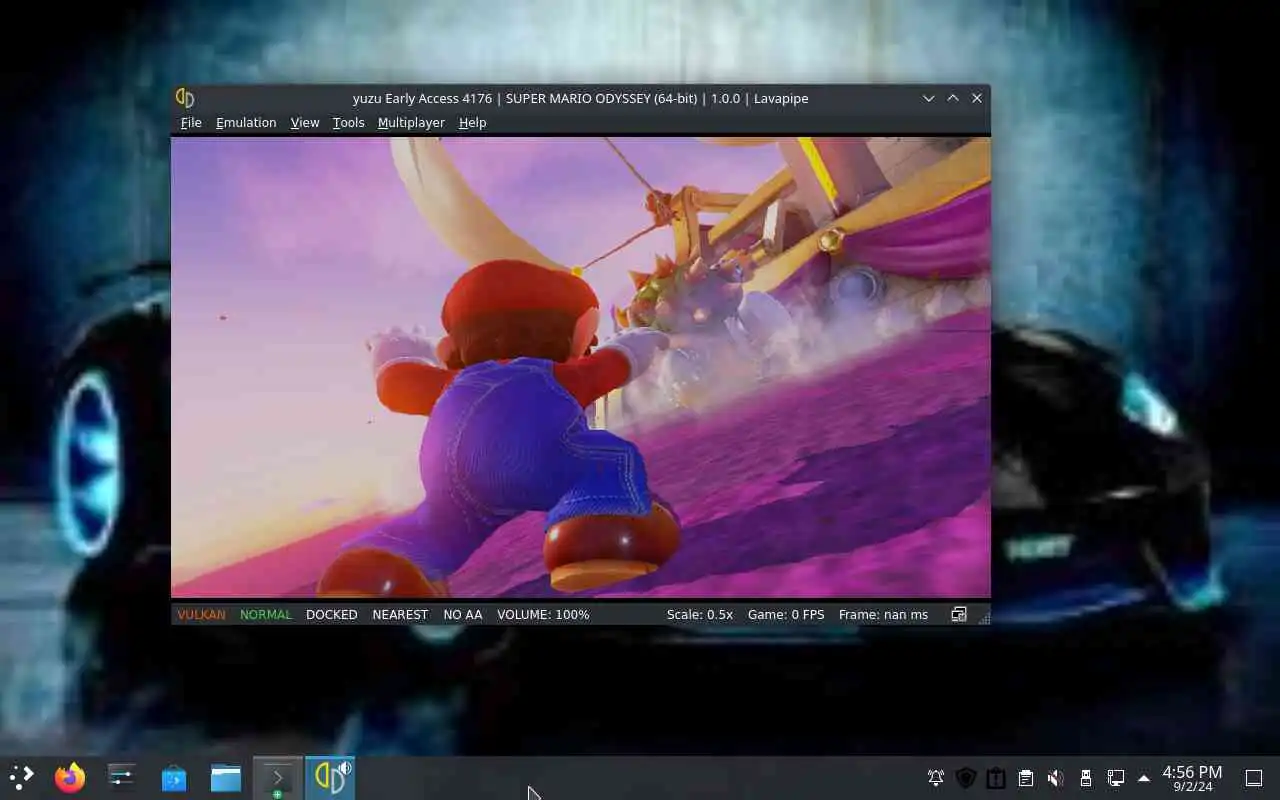Open the VOLUME: 100% control
The height and width of the screenshot is (800, 1280).
tap(543, 614)
